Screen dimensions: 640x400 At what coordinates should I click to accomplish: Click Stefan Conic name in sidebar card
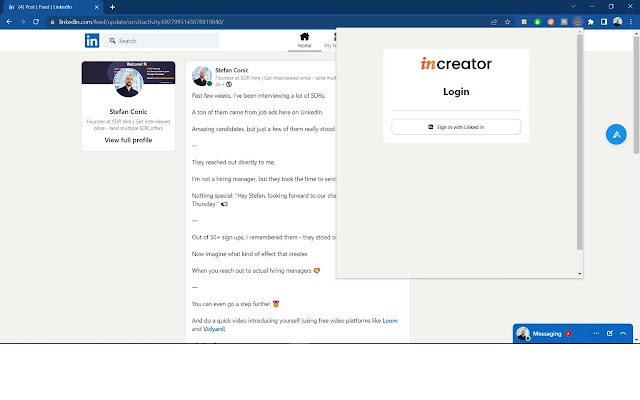click(x=128, y=111)
